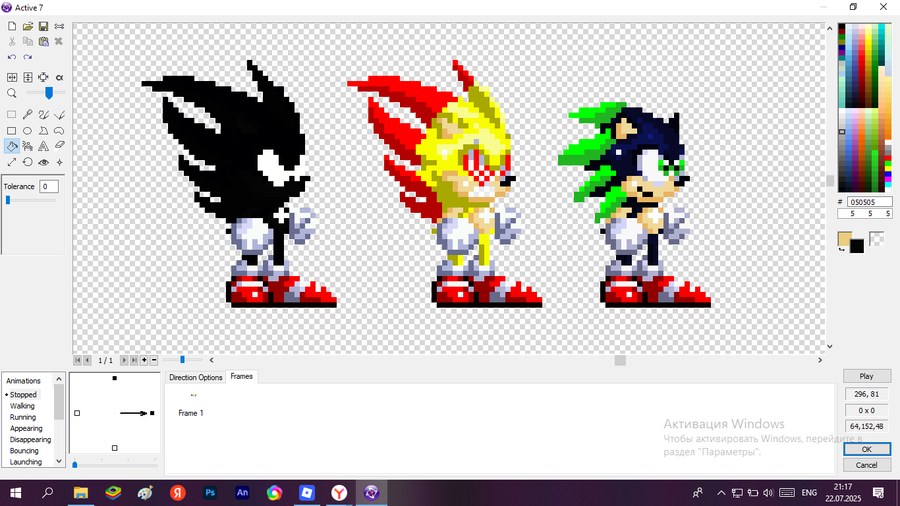Click the crop image icon
This screenshot has width=900, height=506.
coord(43,77)
